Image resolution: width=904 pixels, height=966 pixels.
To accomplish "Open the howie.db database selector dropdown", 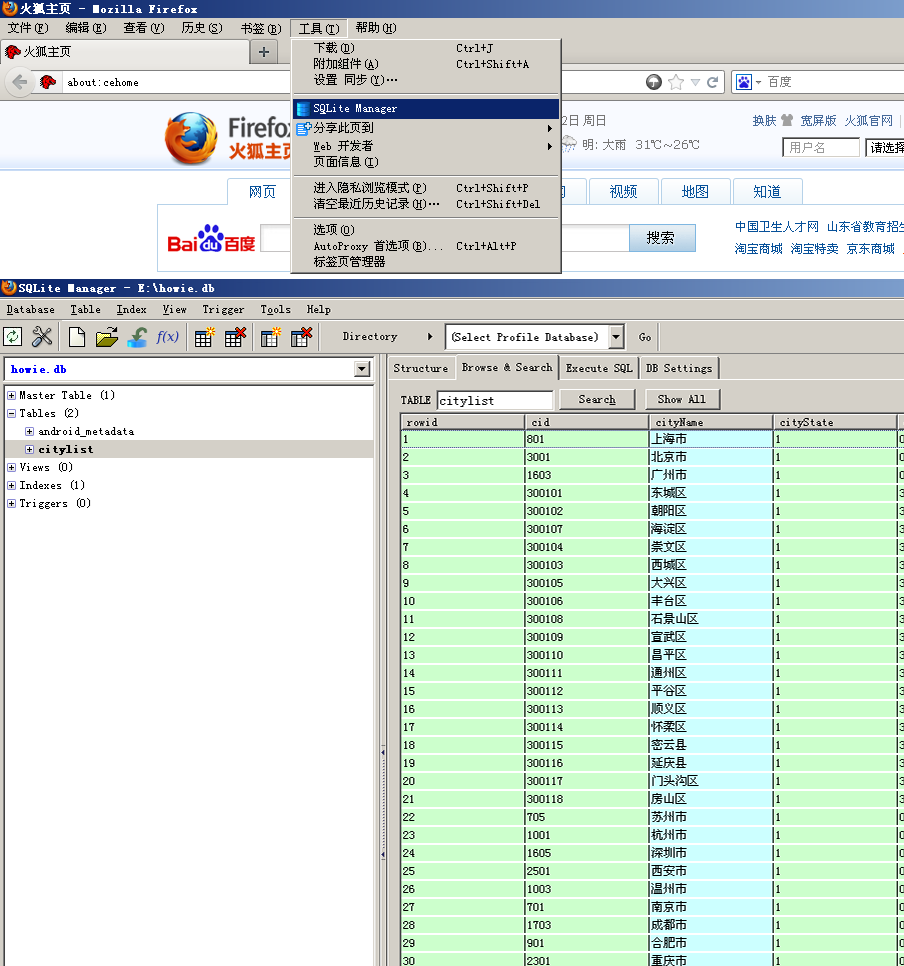I will point(362,370).
